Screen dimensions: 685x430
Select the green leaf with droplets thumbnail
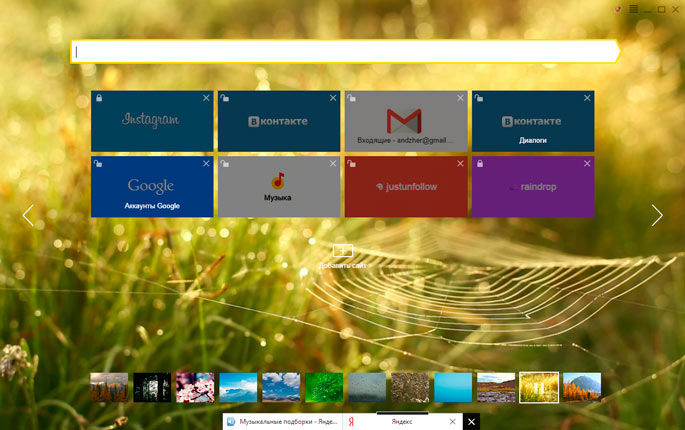(324, 387)
